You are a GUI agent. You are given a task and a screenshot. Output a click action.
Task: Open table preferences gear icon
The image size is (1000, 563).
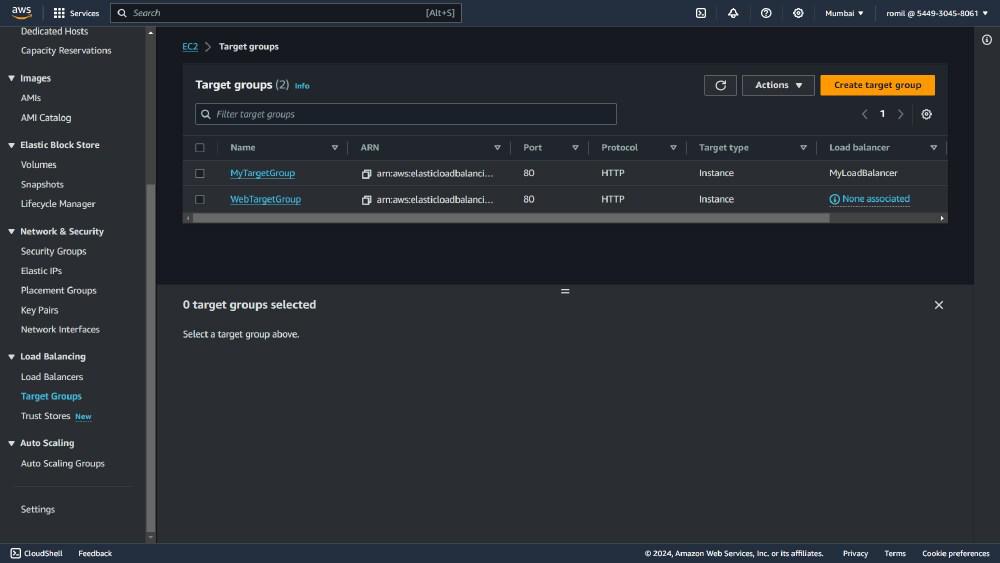point(926,114)
